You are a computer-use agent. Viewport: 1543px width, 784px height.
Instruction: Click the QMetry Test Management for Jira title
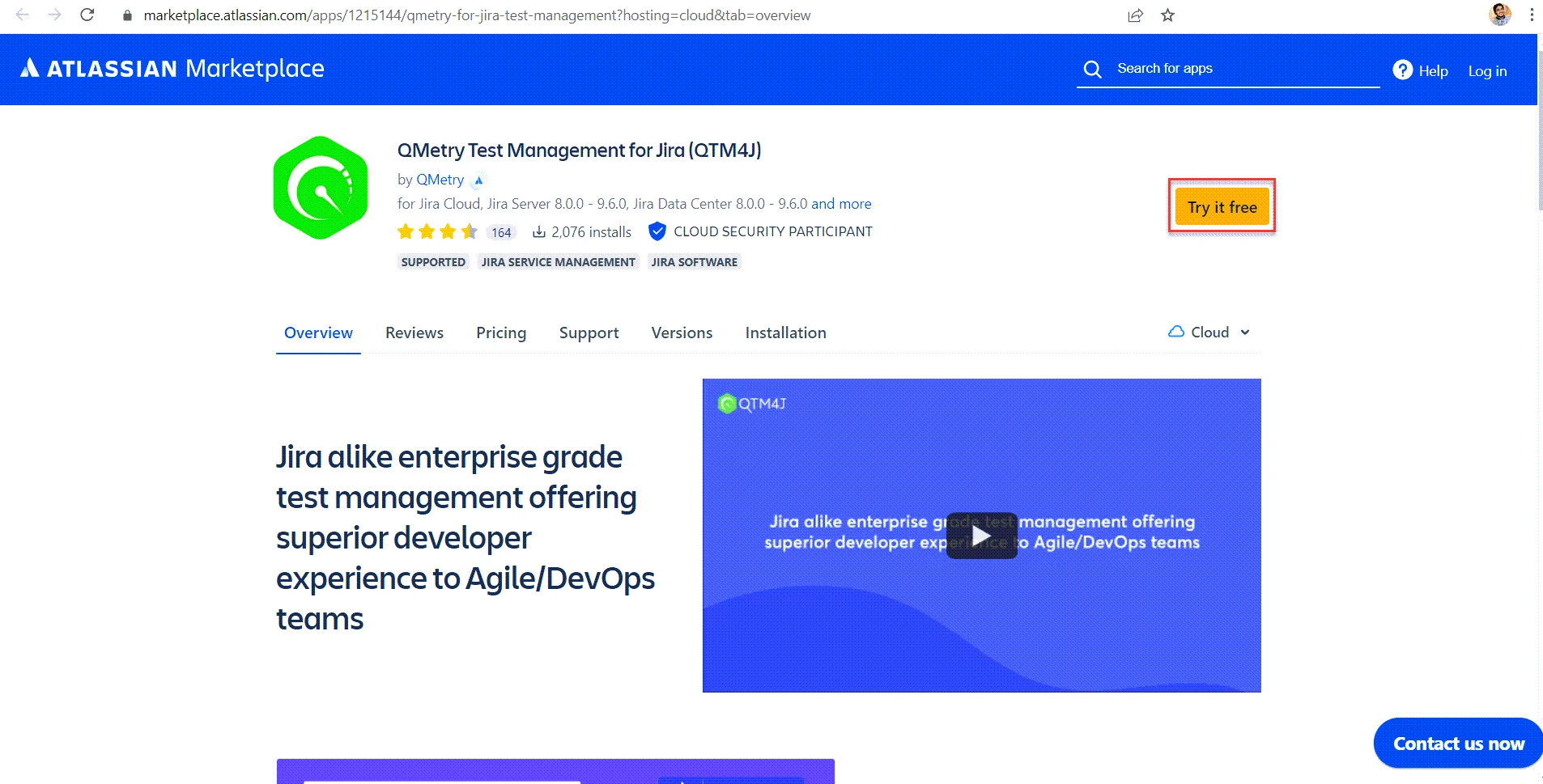coord(579,150)
